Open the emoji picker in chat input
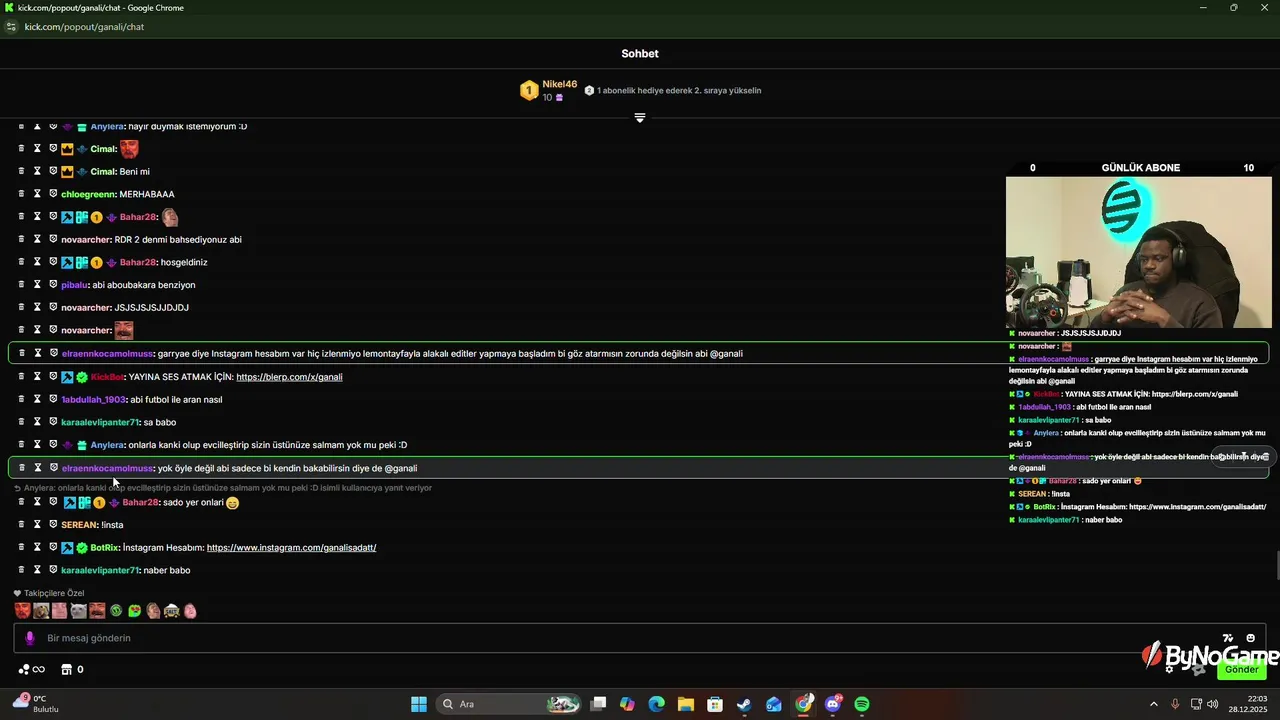 [x=1251, y=638]
